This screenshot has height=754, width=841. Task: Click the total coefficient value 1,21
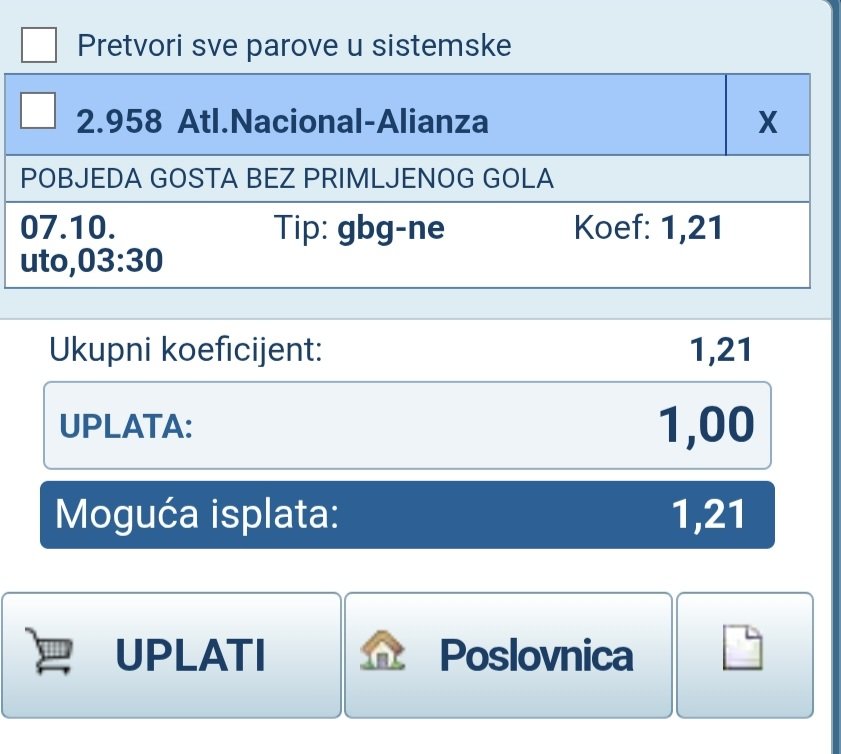click(720, 350)
